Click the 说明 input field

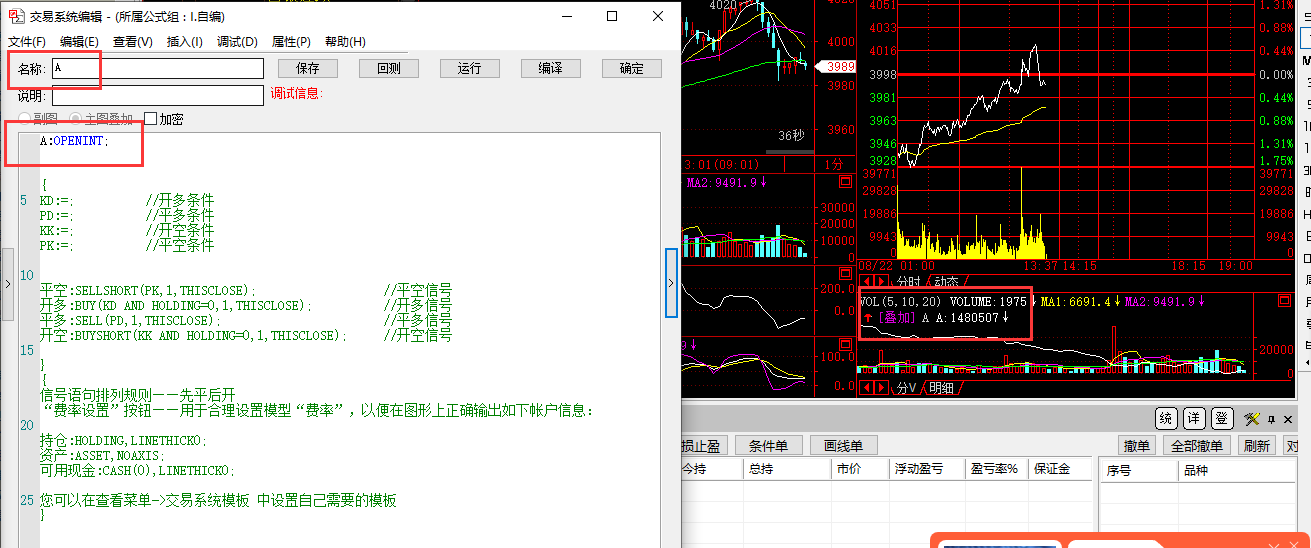pos(158,95)
